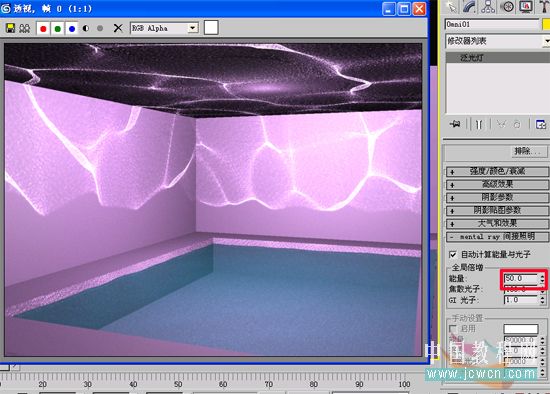Viewport: 550px width, 394px height.
Task: Clone the render frame window
Action: click(24, 28)
